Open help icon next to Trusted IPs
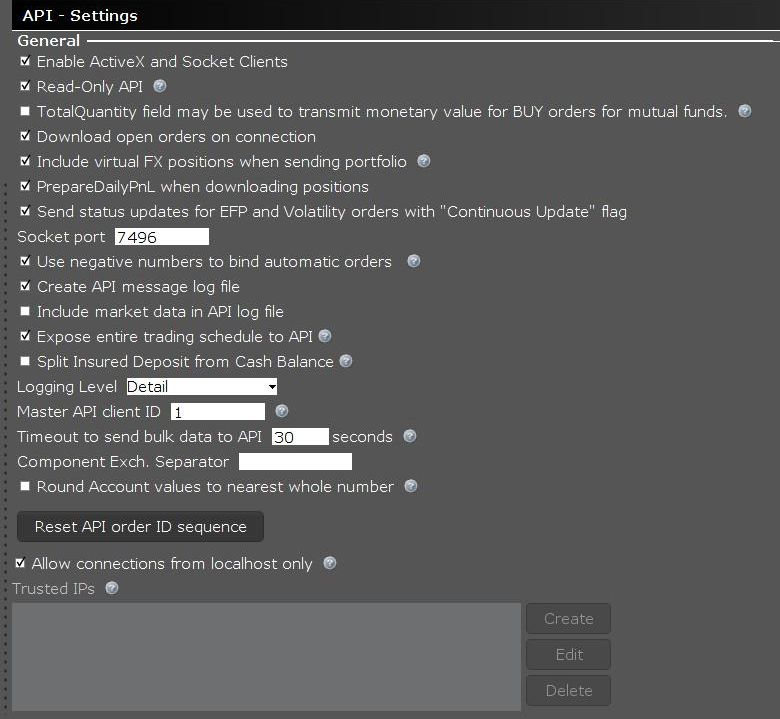 pyautogui.click(x=112, y=588)
